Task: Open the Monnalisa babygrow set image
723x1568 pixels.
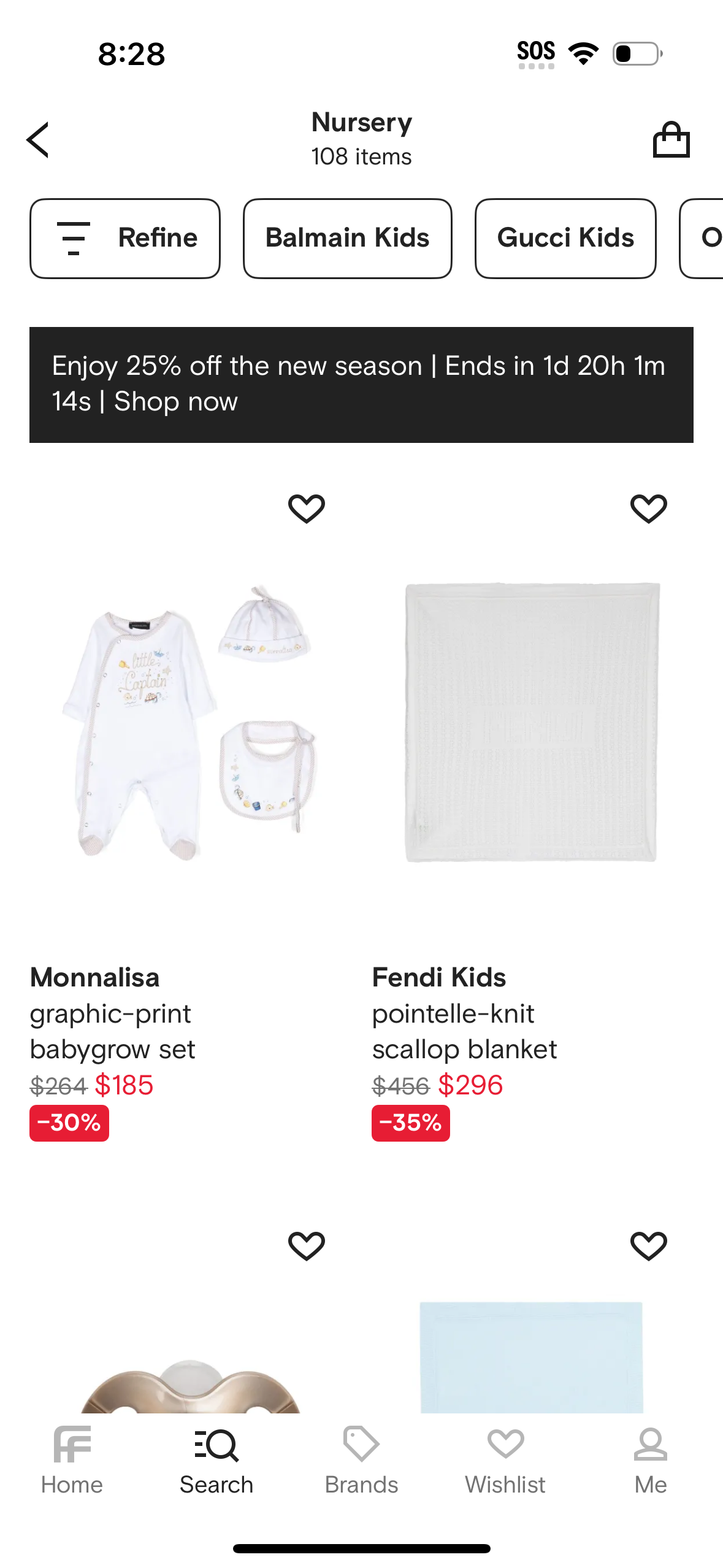Action: [x=190, y=721]
